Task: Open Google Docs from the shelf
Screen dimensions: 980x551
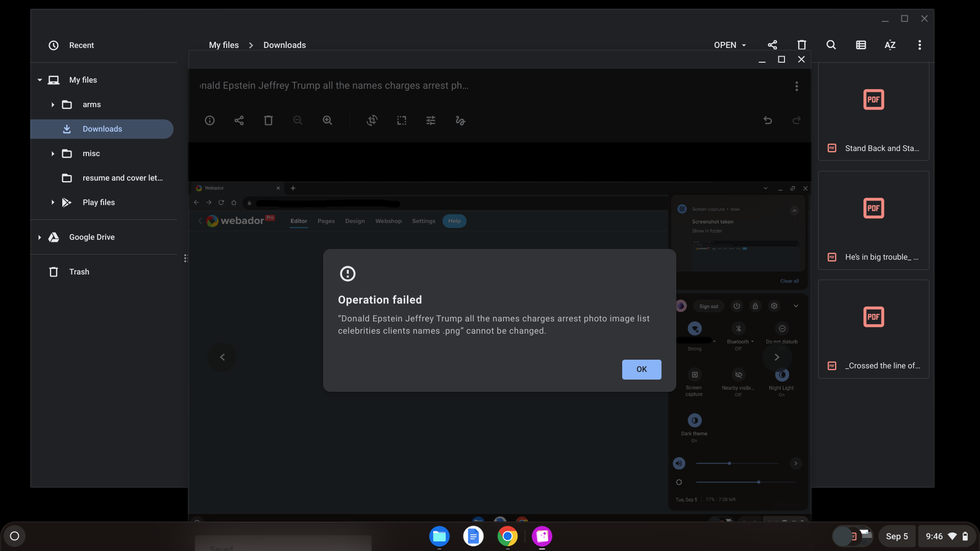Action: (473, 536)
